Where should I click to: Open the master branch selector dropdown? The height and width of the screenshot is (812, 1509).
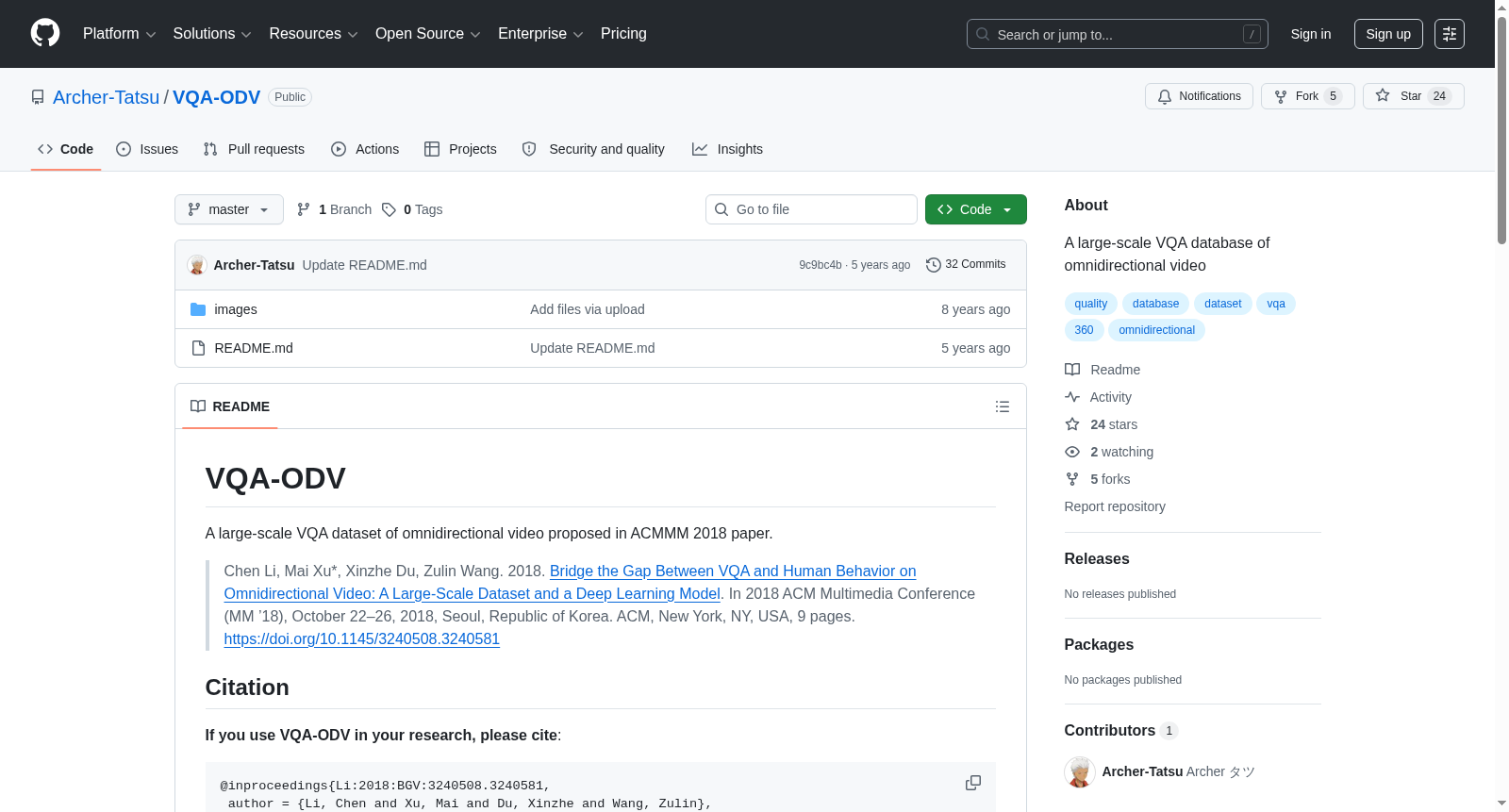click(x=229, y=209)
